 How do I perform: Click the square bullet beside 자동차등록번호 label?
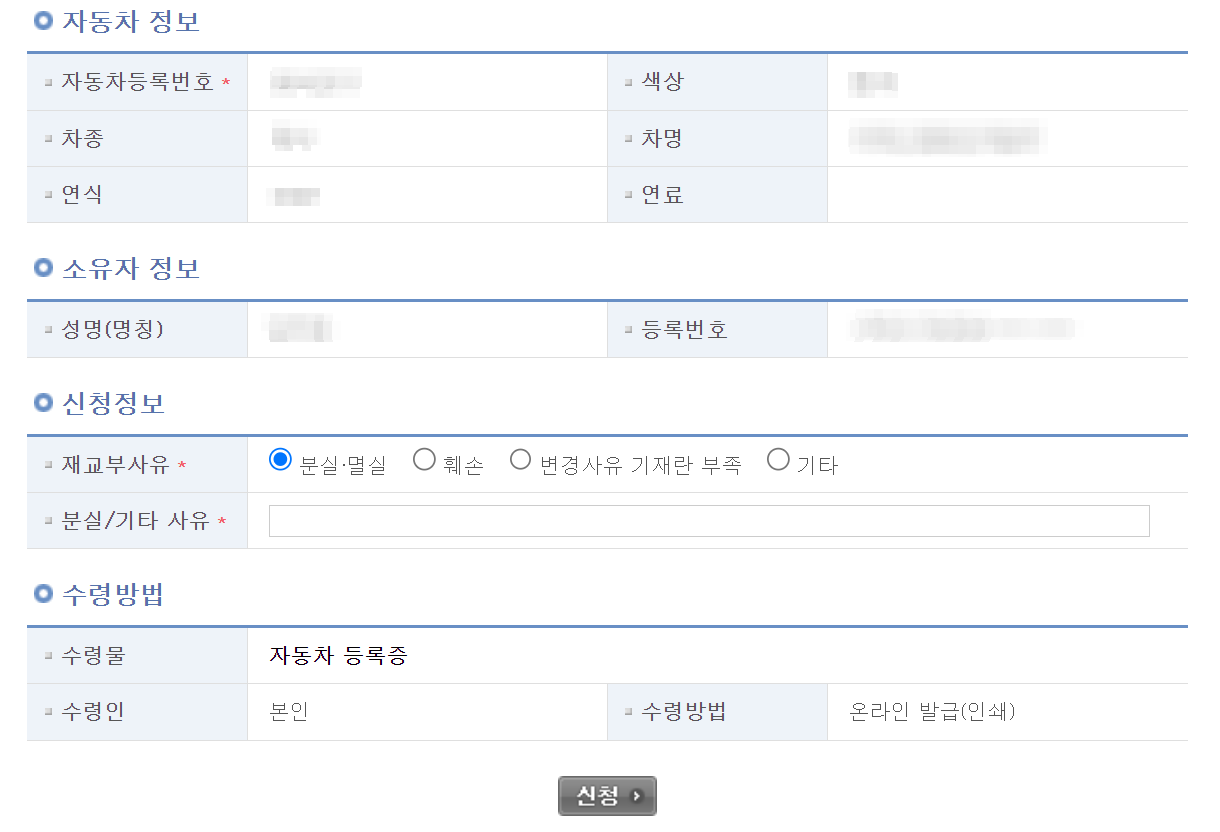coord(47,82)
